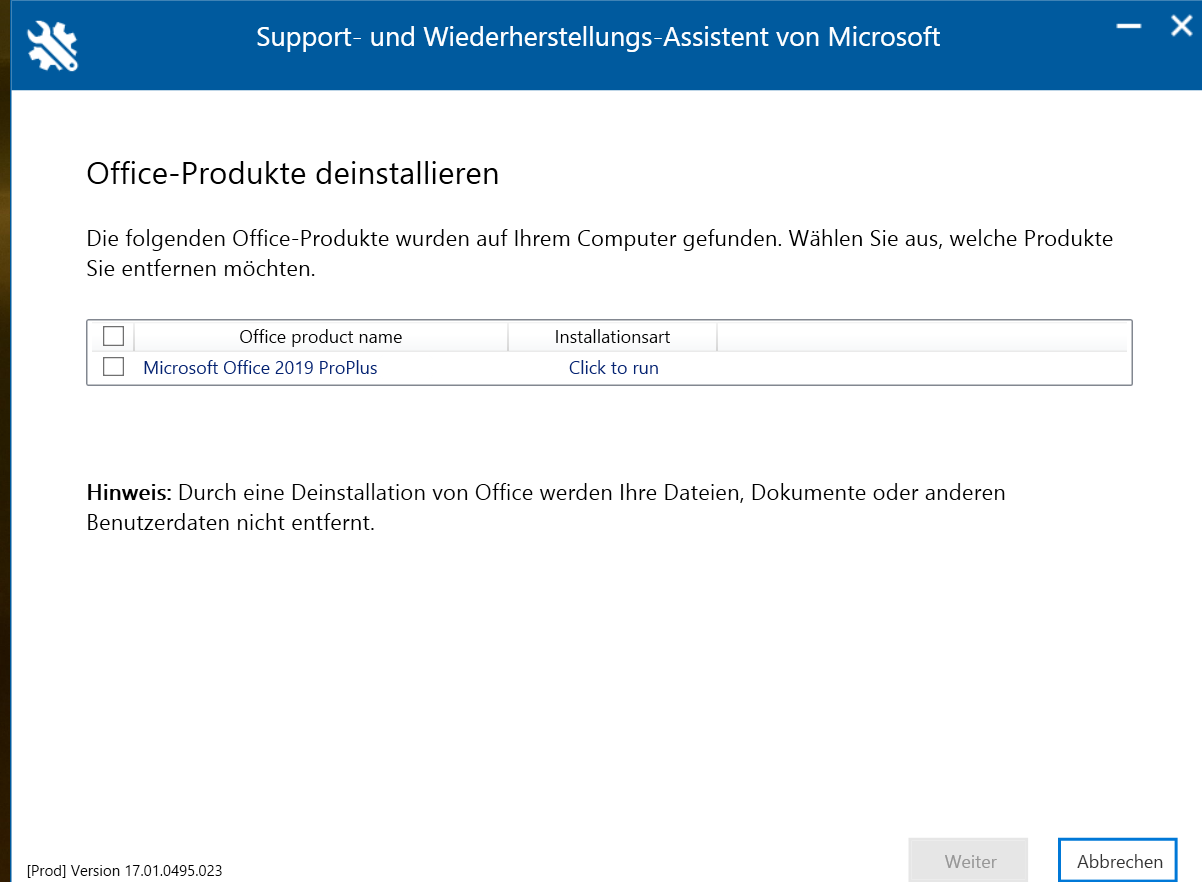
Task: Close the Support-Assistent window
Action: pos(1181,26)
